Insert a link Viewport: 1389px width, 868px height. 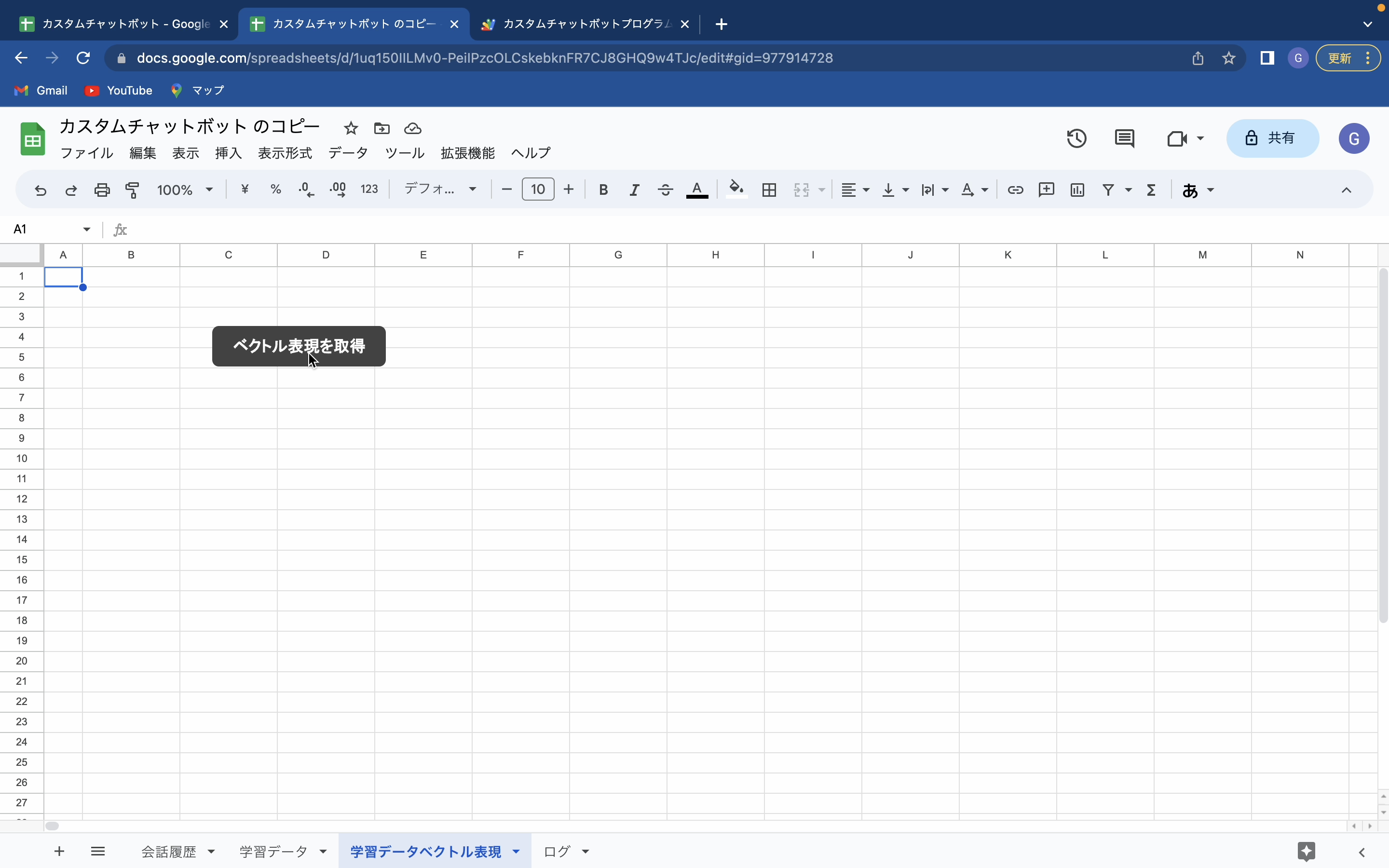click(x=1014, y=190)
